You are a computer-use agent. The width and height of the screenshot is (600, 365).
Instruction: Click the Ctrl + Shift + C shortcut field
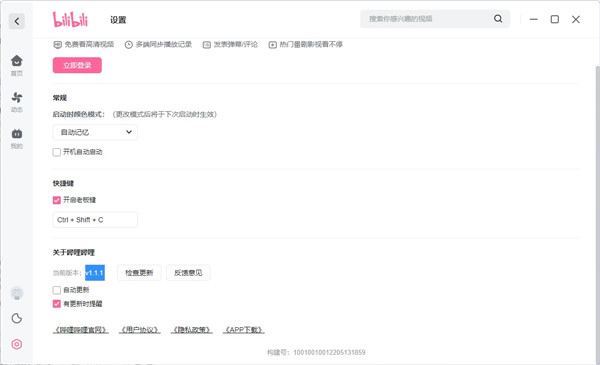[95, 220]
